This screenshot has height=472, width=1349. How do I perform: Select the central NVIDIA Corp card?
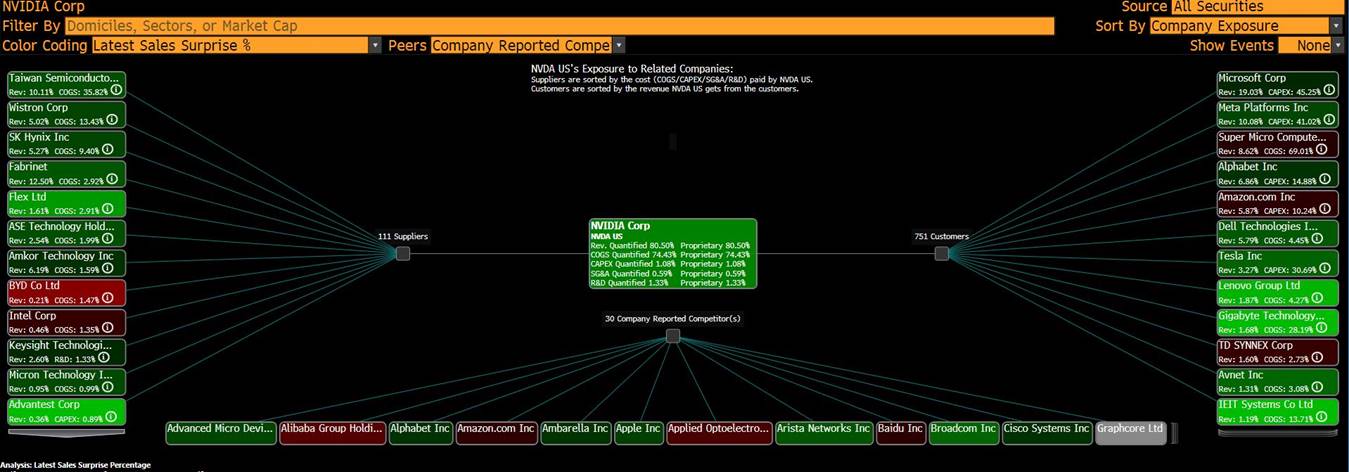(673, 254)
